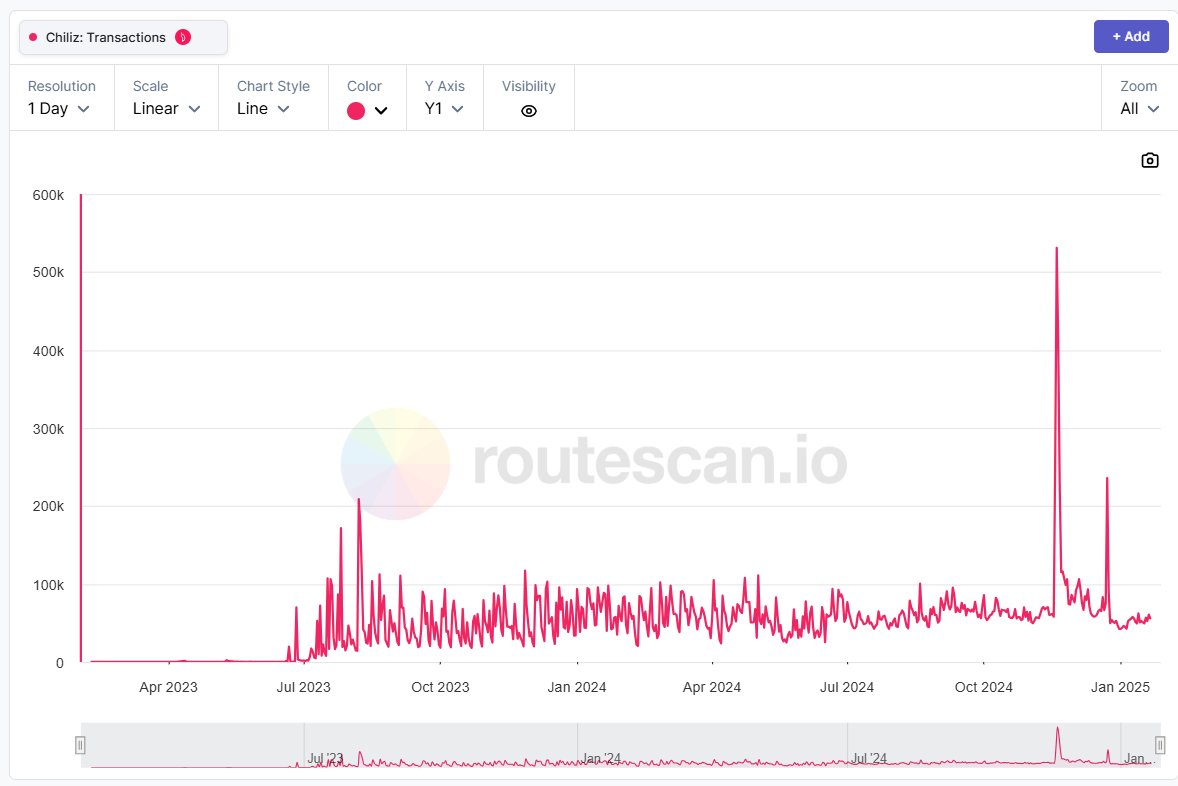Click the 100k y-axis label

pos(48,585)
